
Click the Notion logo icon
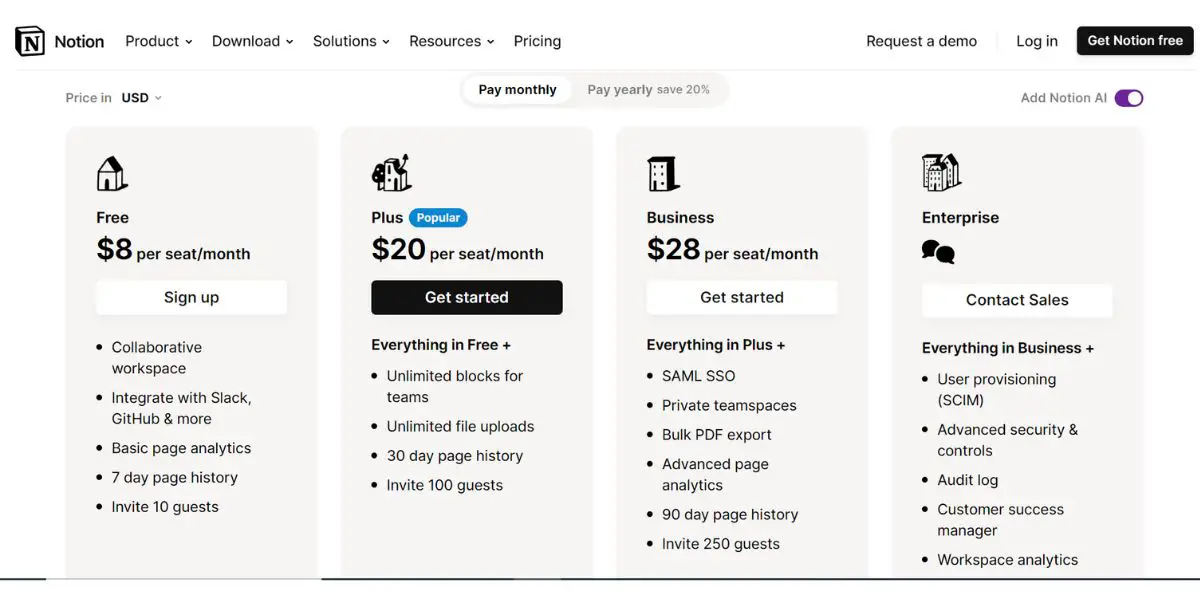(30, 41)
